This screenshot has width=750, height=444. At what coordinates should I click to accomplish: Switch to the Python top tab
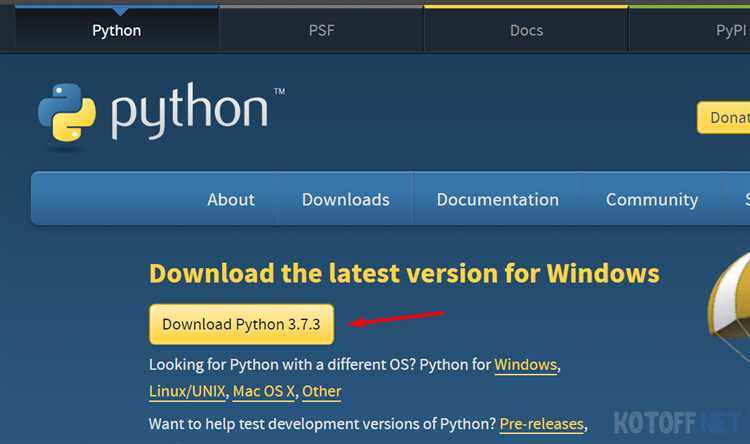click(117, 30)
